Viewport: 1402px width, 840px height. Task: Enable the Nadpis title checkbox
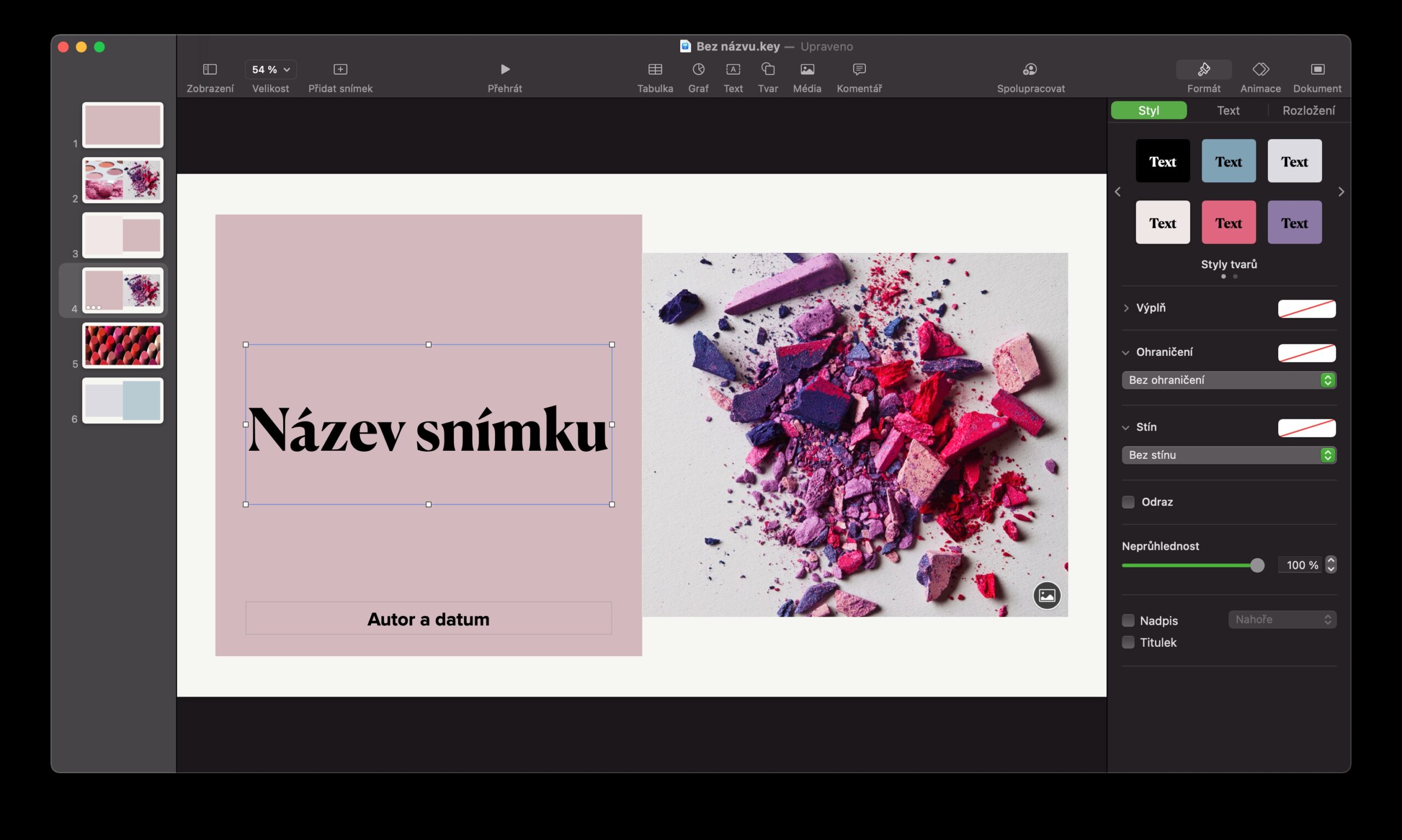(x=1128, y=620)
